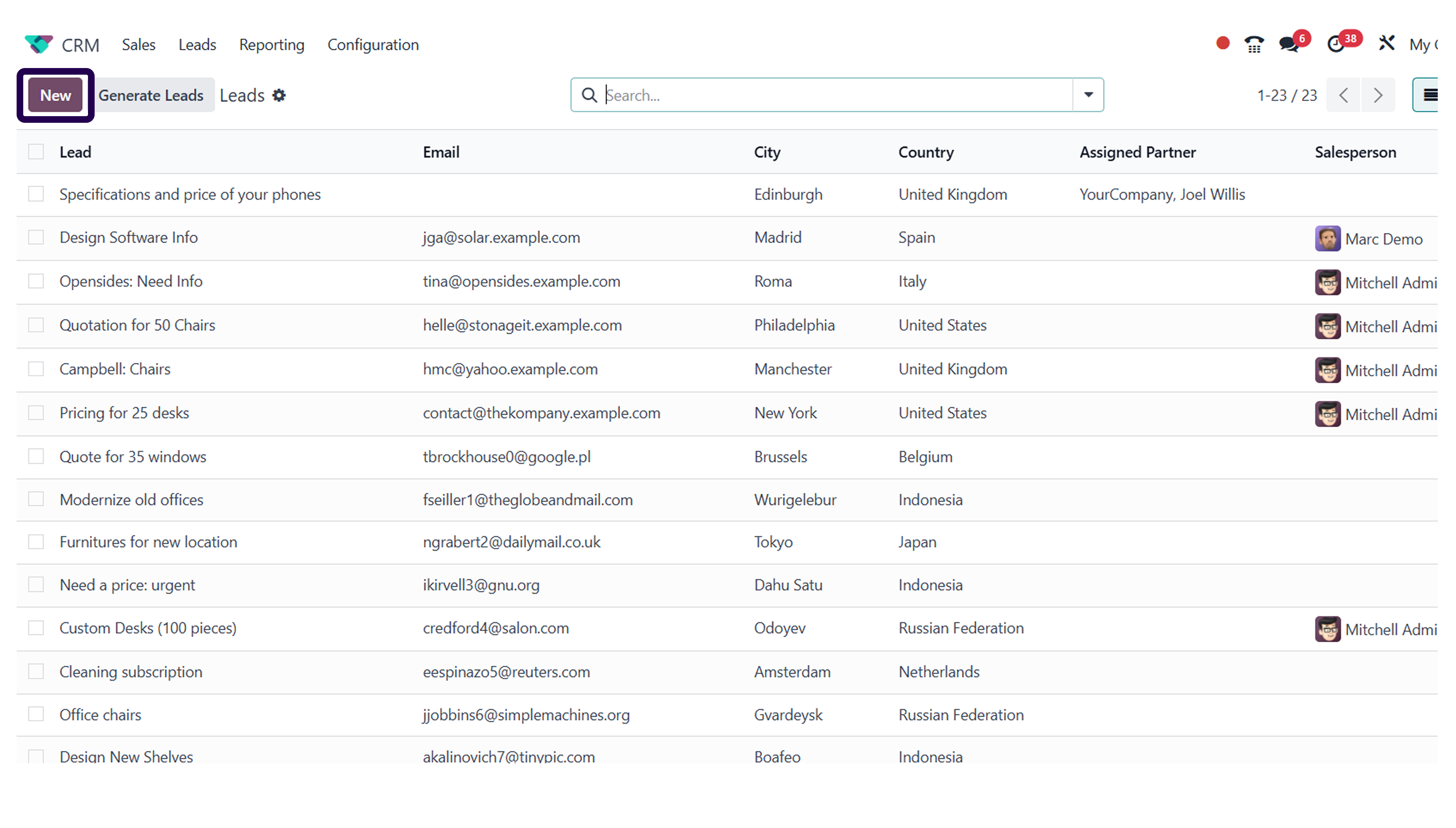
Task: Check the Pricing for 25 desks row
Action: (36, 412)
